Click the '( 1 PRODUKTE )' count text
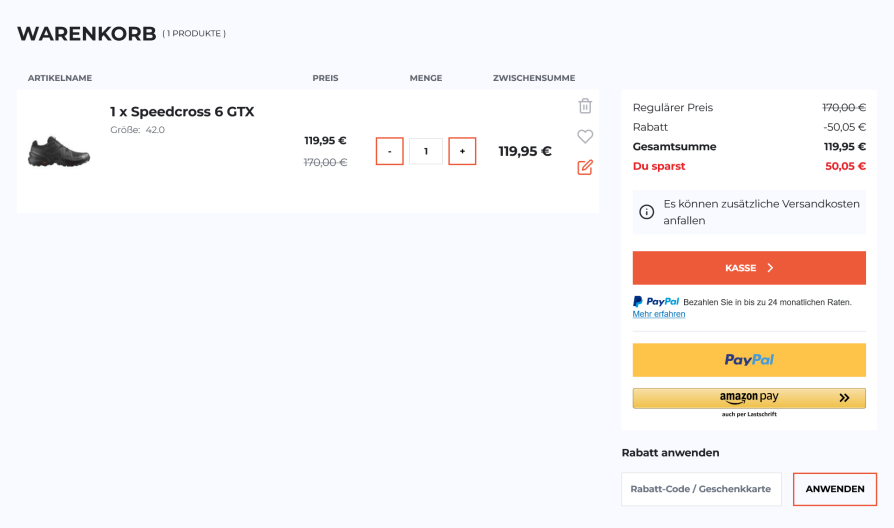 194,34
